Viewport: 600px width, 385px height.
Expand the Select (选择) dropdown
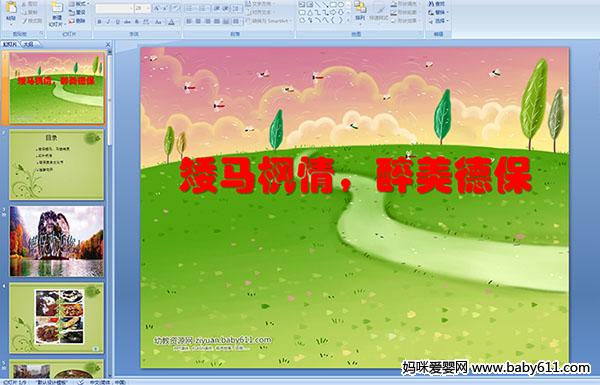pyautogui.click(x=438, y=21)
